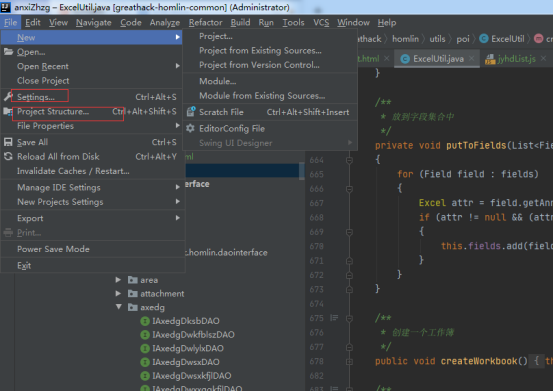Click the Scratch File icon
The image size is (554, 392).
coord(191,112)
